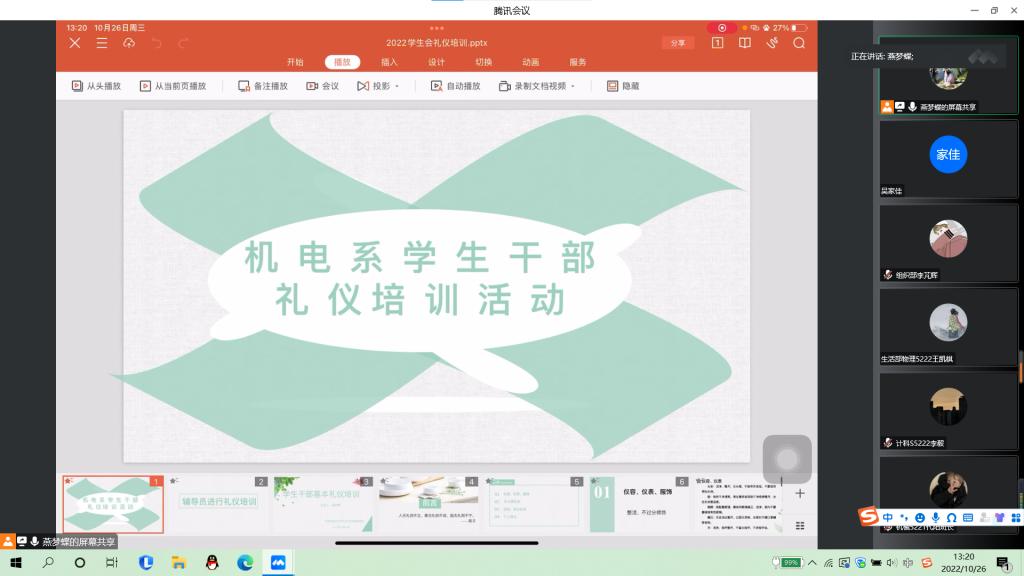Click the 会议 meeting button

pyautogui.click(x=323, y=86)
